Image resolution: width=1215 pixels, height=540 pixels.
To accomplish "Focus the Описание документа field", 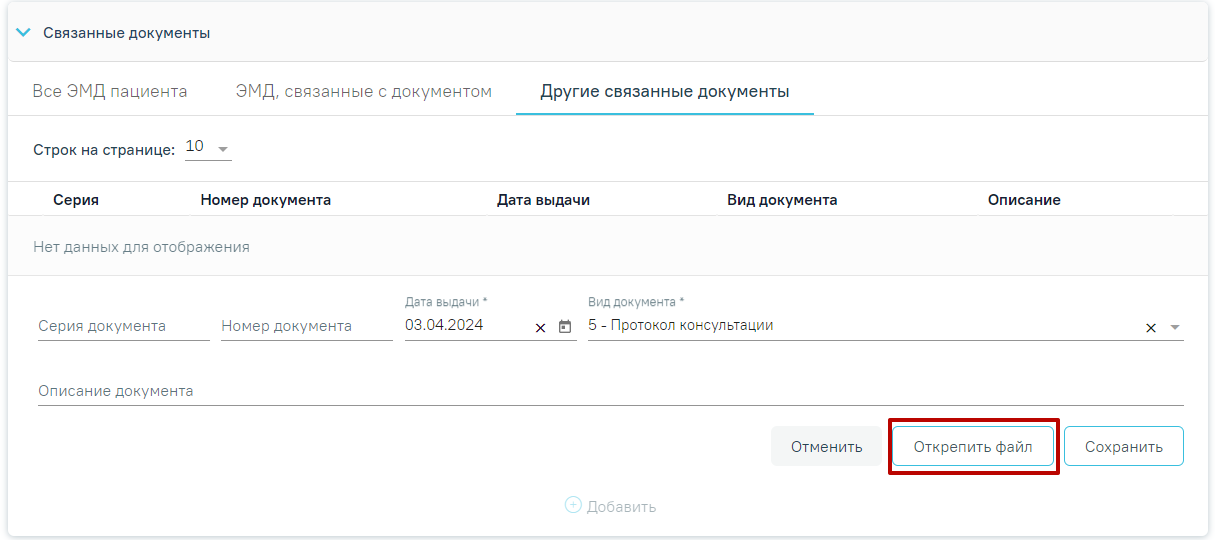I will tap(611, 391).
